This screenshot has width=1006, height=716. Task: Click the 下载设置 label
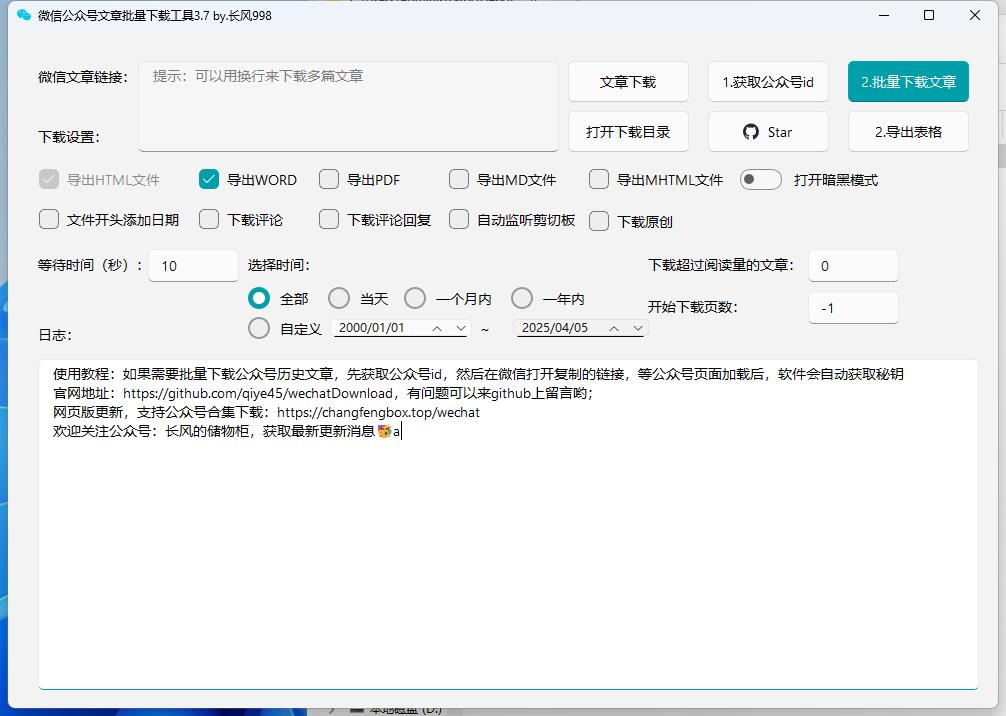(69, 137)
